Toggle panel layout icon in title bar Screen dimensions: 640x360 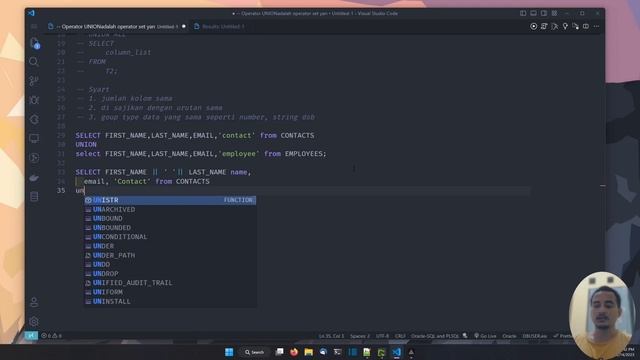pos(533,13)
